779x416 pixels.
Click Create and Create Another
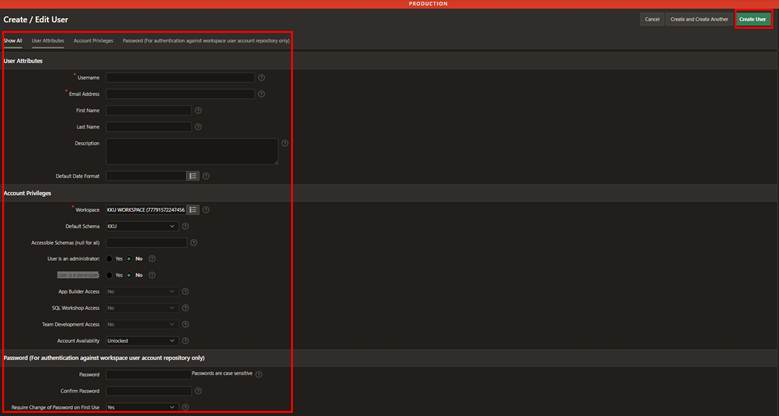(699, 19)
